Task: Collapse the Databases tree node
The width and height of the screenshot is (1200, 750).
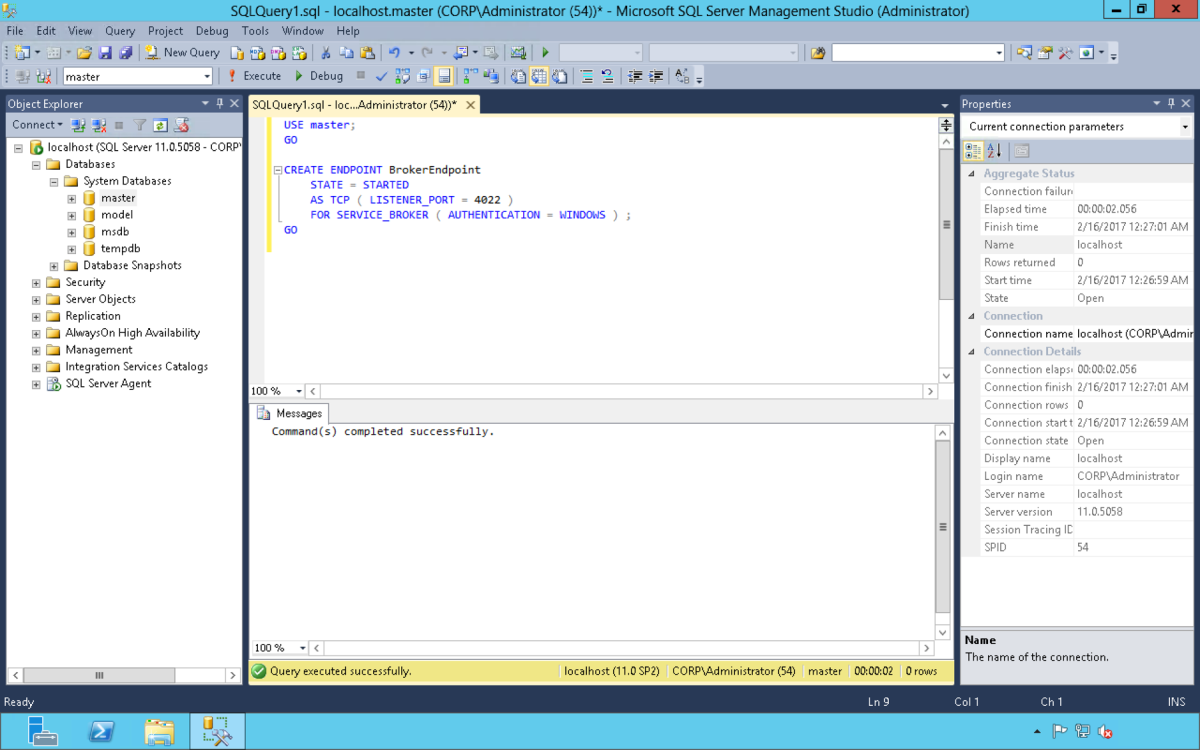Action: coord(37,164)
